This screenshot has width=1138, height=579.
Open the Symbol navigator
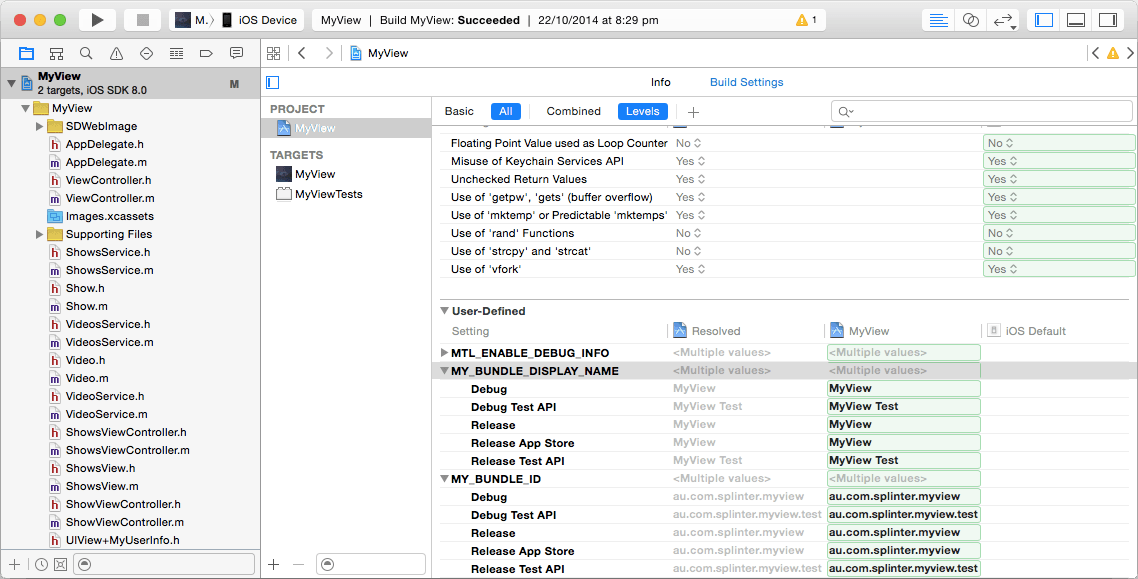56,53
